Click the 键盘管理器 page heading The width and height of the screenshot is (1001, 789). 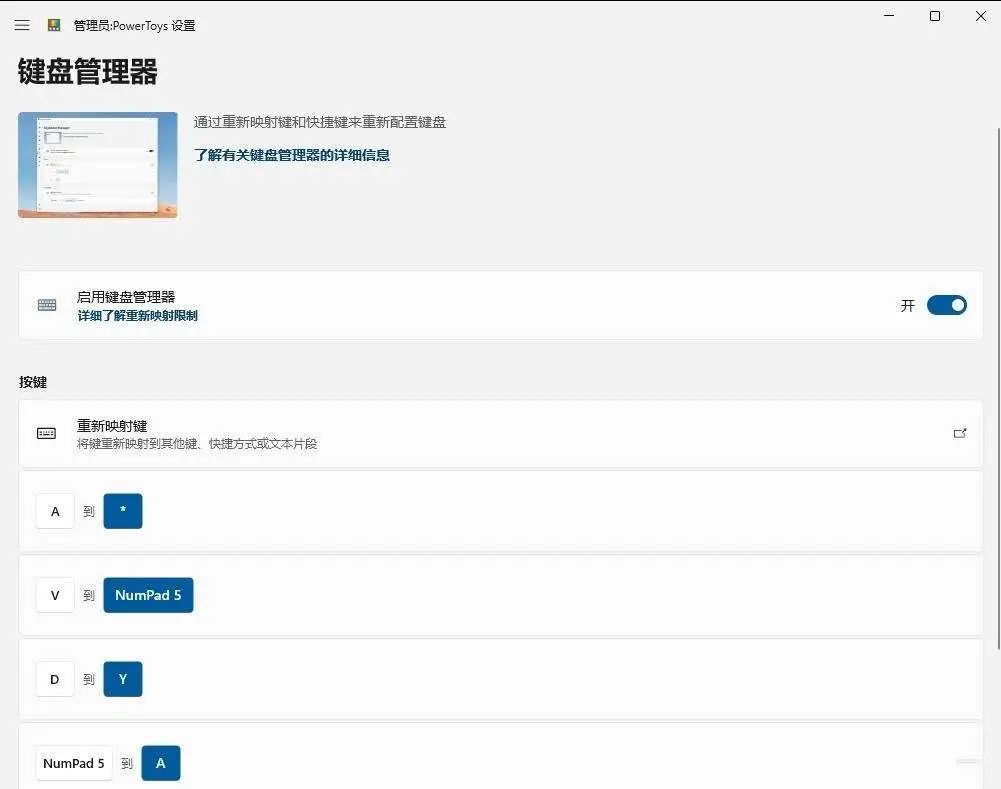(87, 71)
